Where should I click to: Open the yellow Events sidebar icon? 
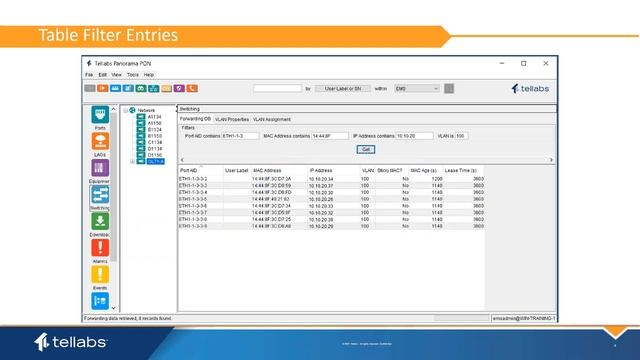[100, 274]
